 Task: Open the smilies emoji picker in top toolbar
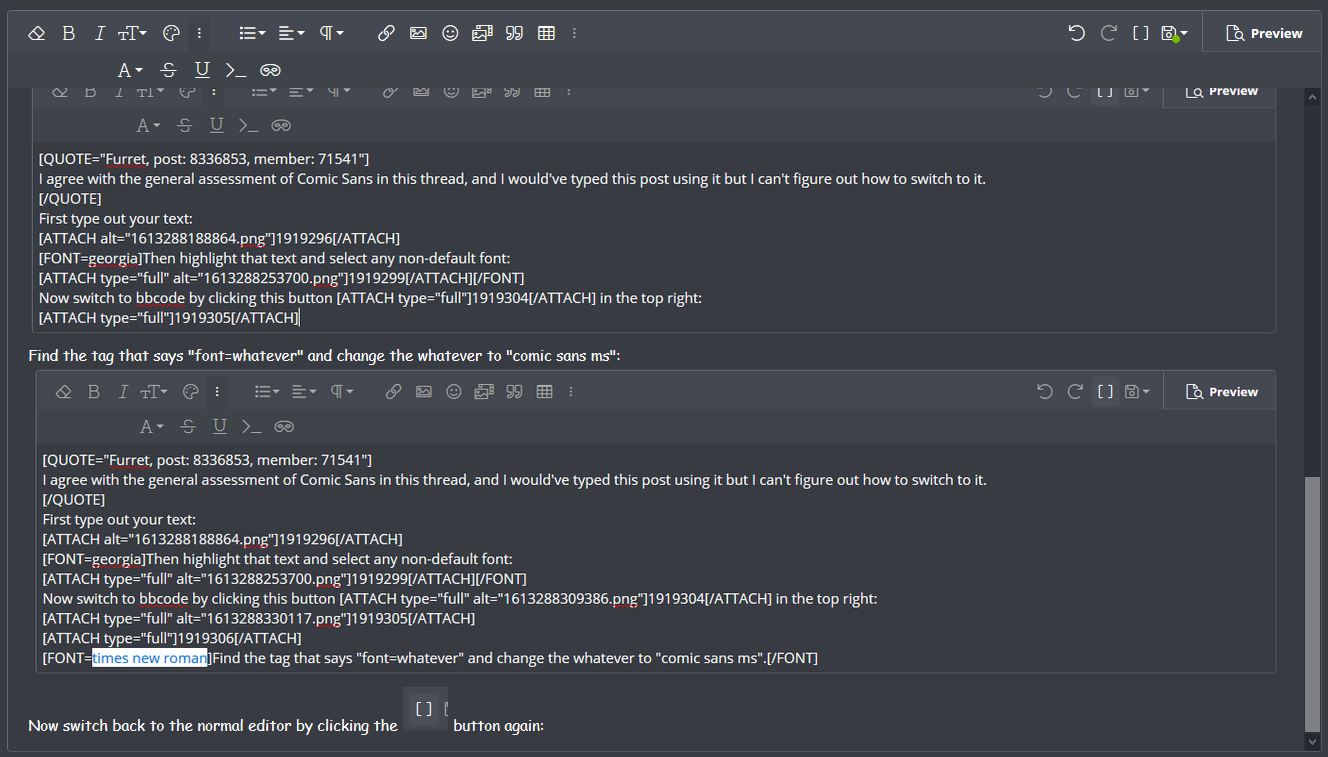pos(450,33)
